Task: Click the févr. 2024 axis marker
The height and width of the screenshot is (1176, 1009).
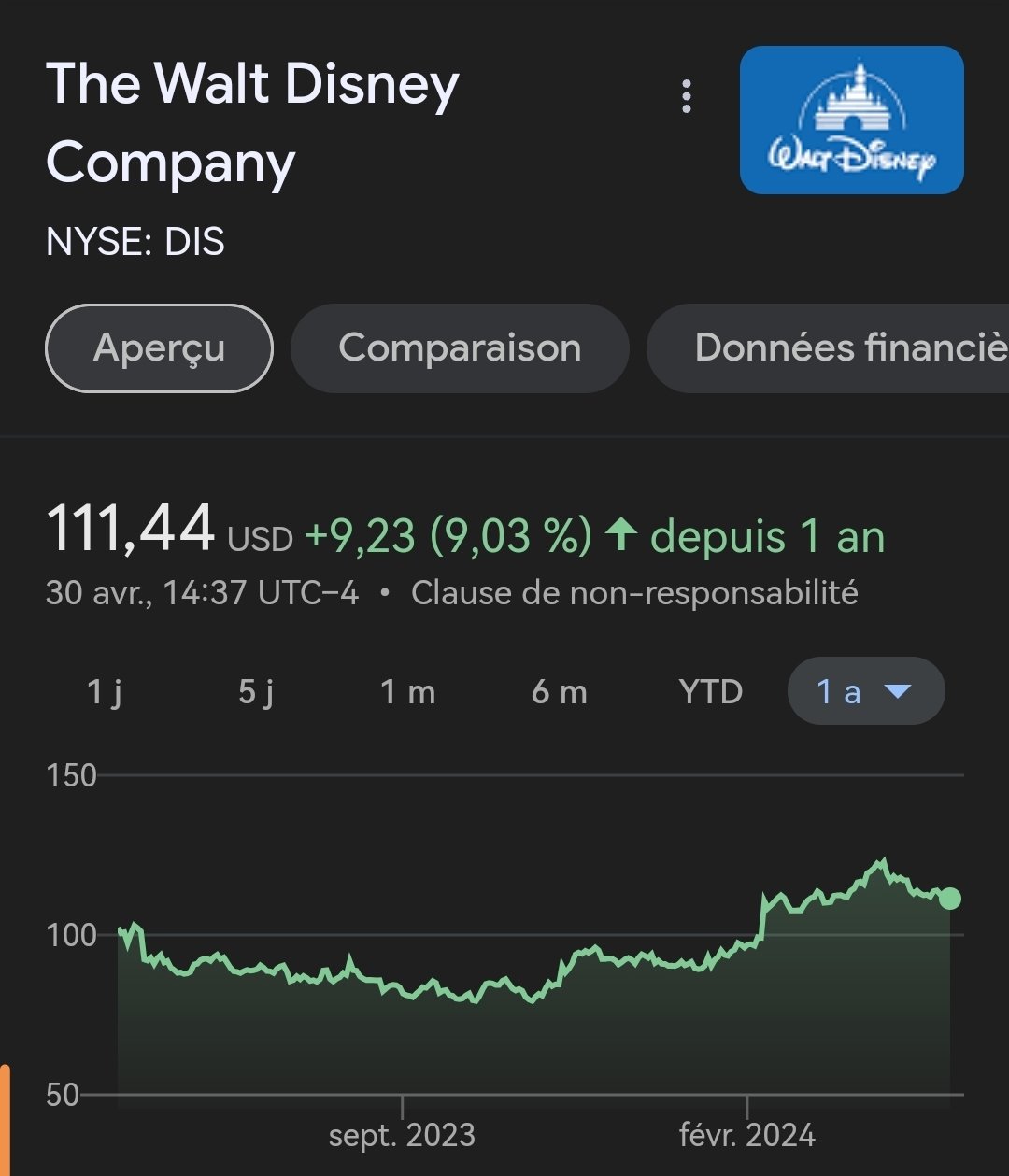Action: tap(747, 1135)
